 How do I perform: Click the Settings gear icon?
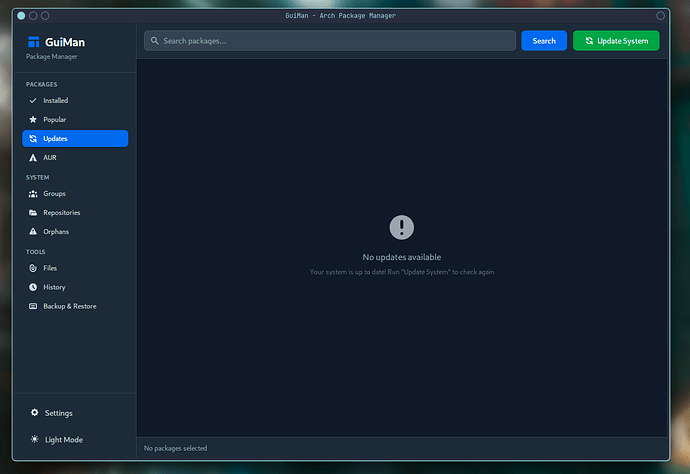[x=35, y=413]
